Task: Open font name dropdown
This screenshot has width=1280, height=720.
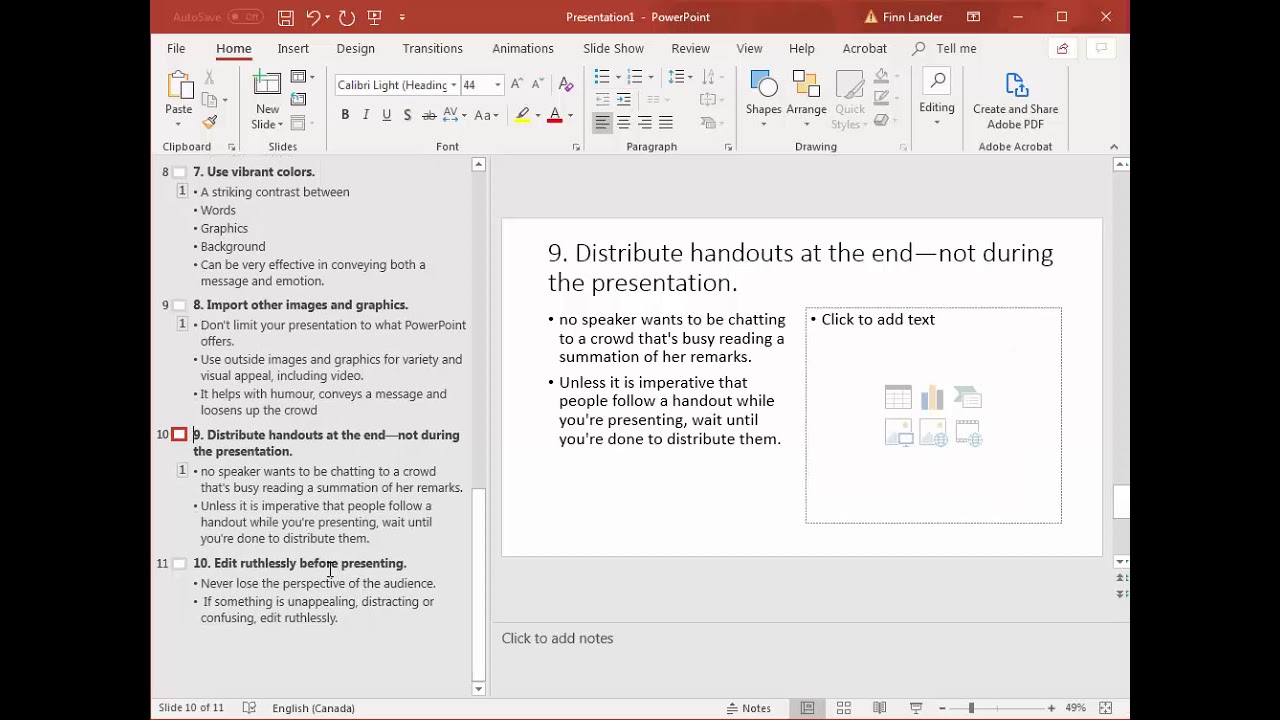Action: (x=453, y=85)
